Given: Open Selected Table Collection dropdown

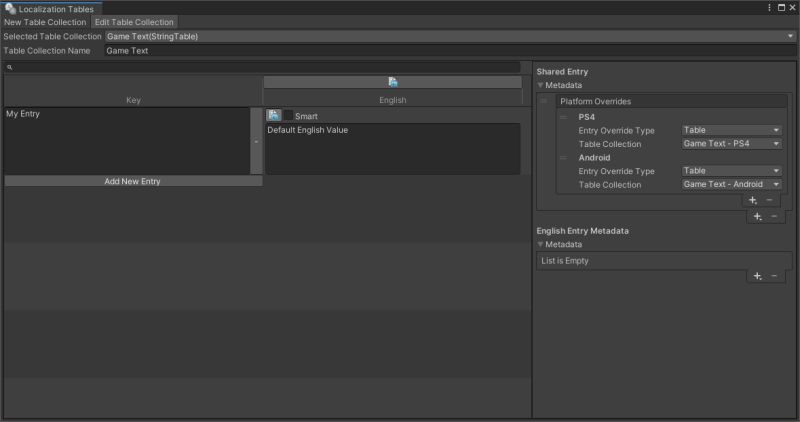Looking at the screenshot, I should point(451,36).
